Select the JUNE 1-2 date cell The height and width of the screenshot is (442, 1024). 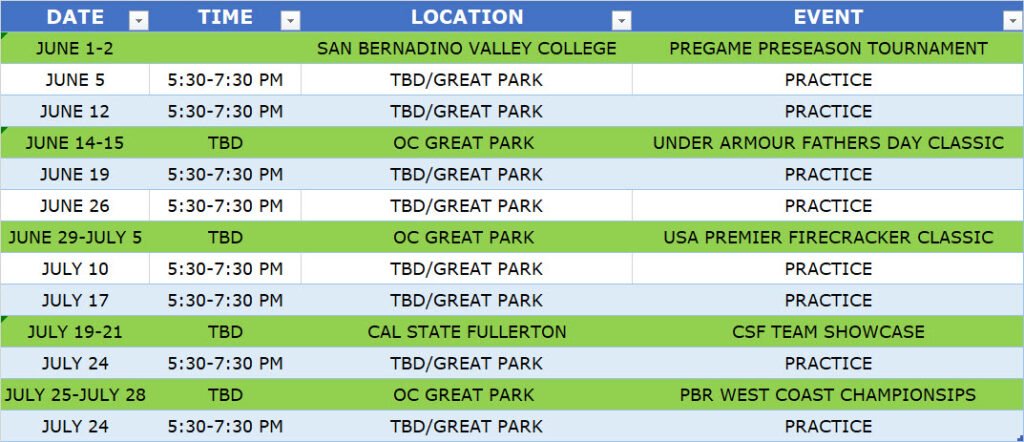coord(75,48)
